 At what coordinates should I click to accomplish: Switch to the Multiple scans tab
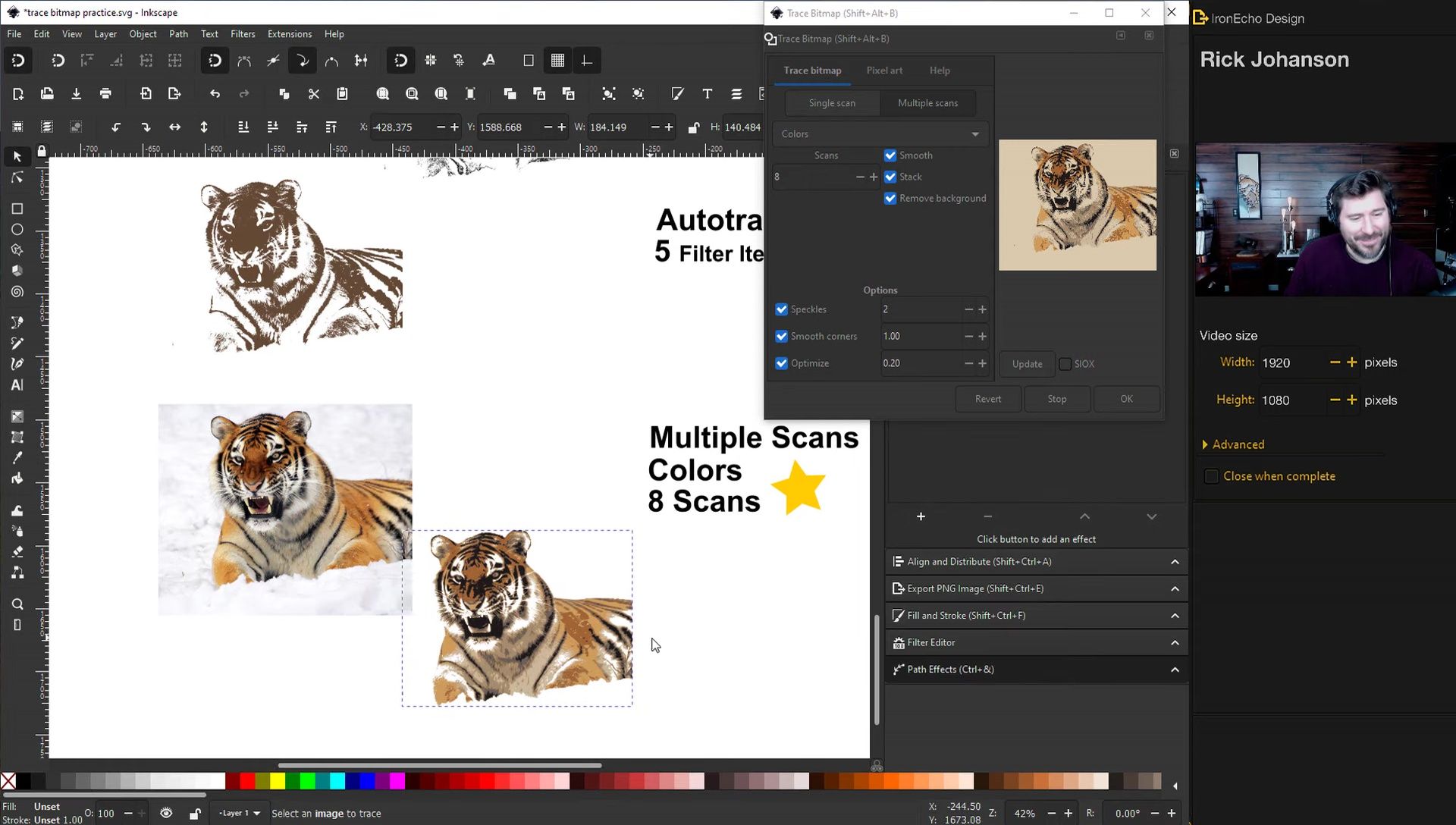[927, 103]
